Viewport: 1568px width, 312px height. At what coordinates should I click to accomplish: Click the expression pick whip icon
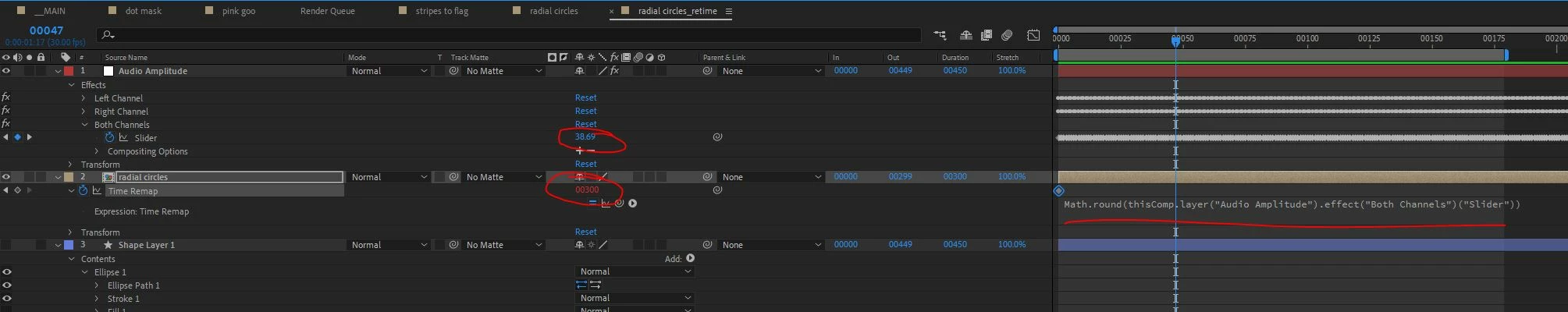pyautogui.click(x=619, y=204)
